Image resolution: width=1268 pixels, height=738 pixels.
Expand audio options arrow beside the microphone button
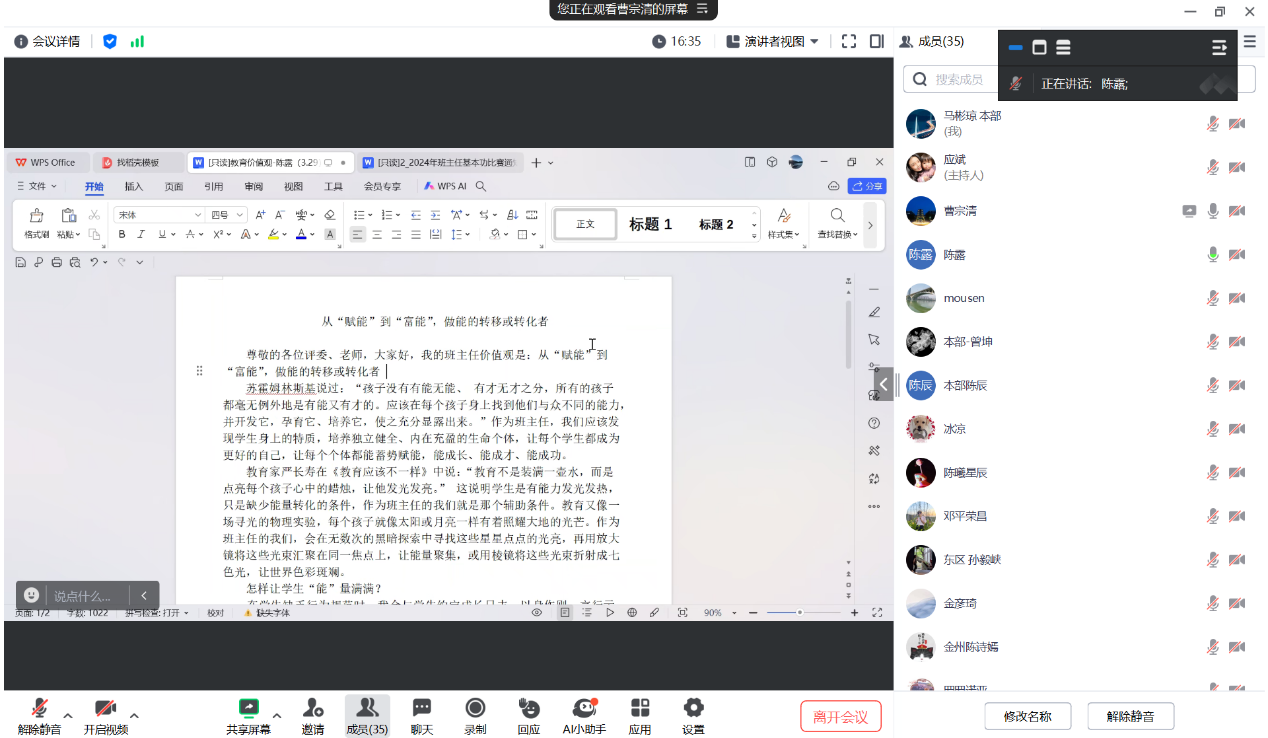pos(68,715)
